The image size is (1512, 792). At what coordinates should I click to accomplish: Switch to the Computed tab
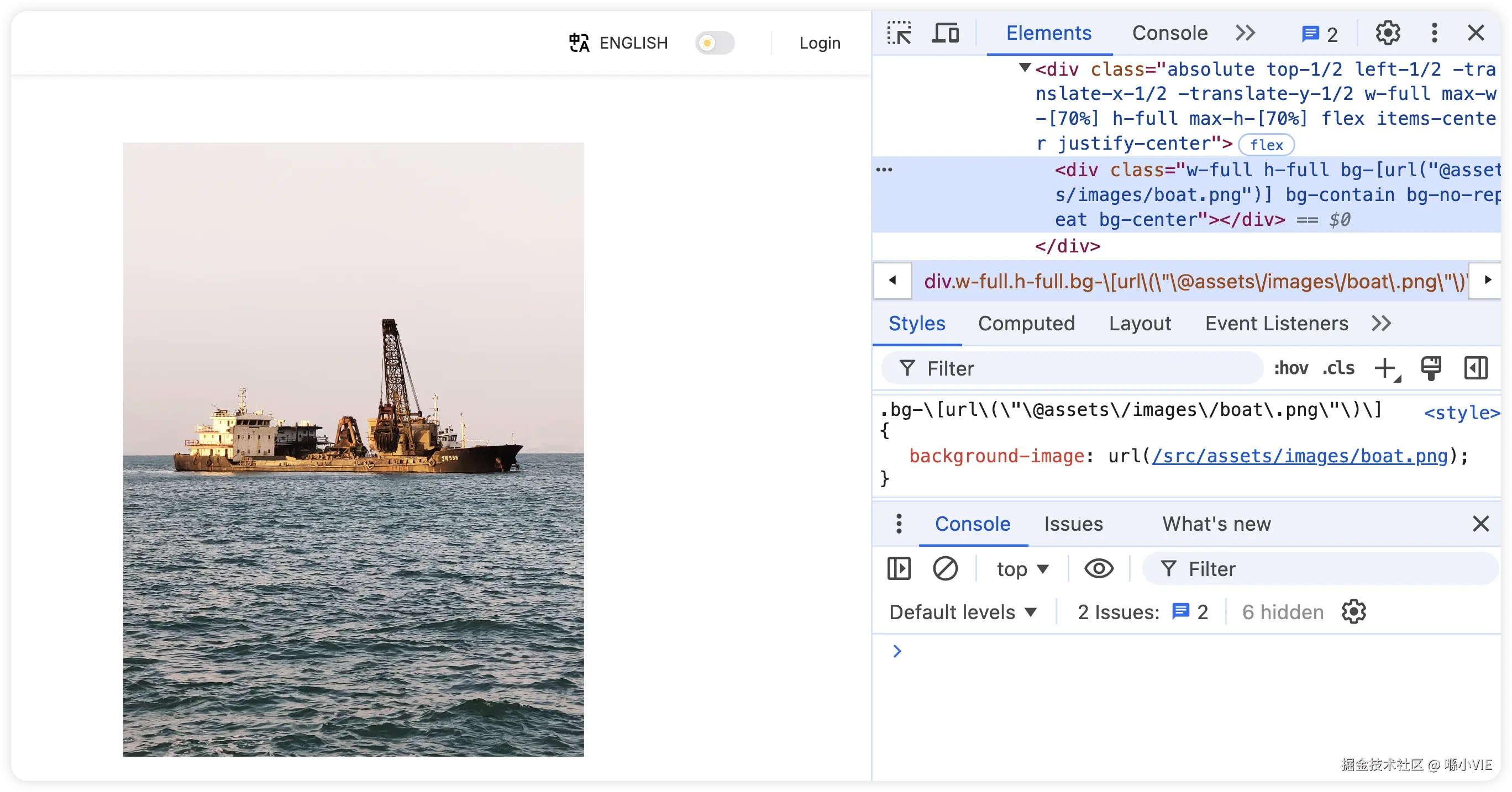click(1026, 323)
